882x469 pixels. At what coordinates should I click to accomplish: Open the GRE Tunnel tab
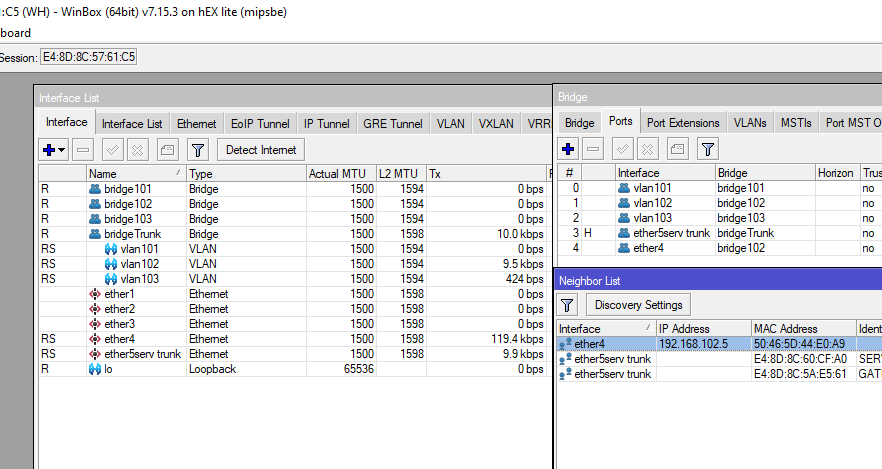393,124
